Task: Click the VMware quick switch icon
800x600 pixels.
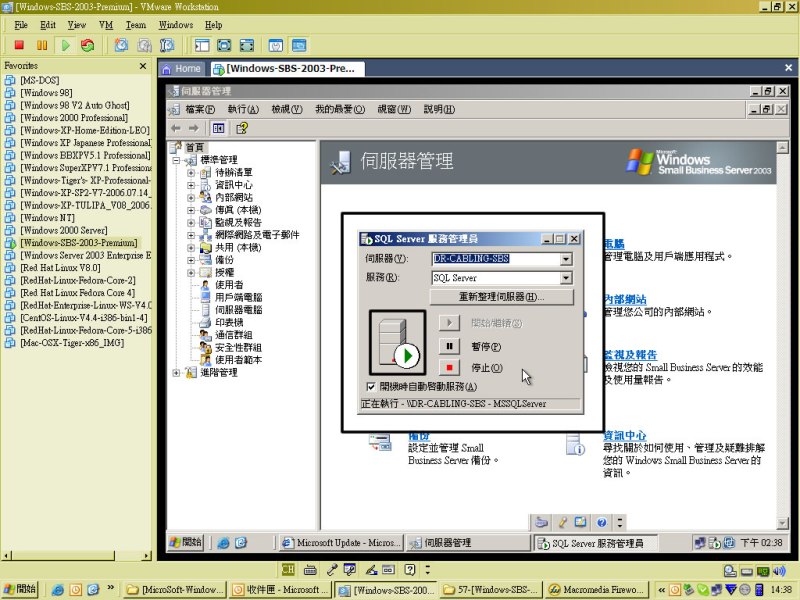Action: click(x=247, y=45)
